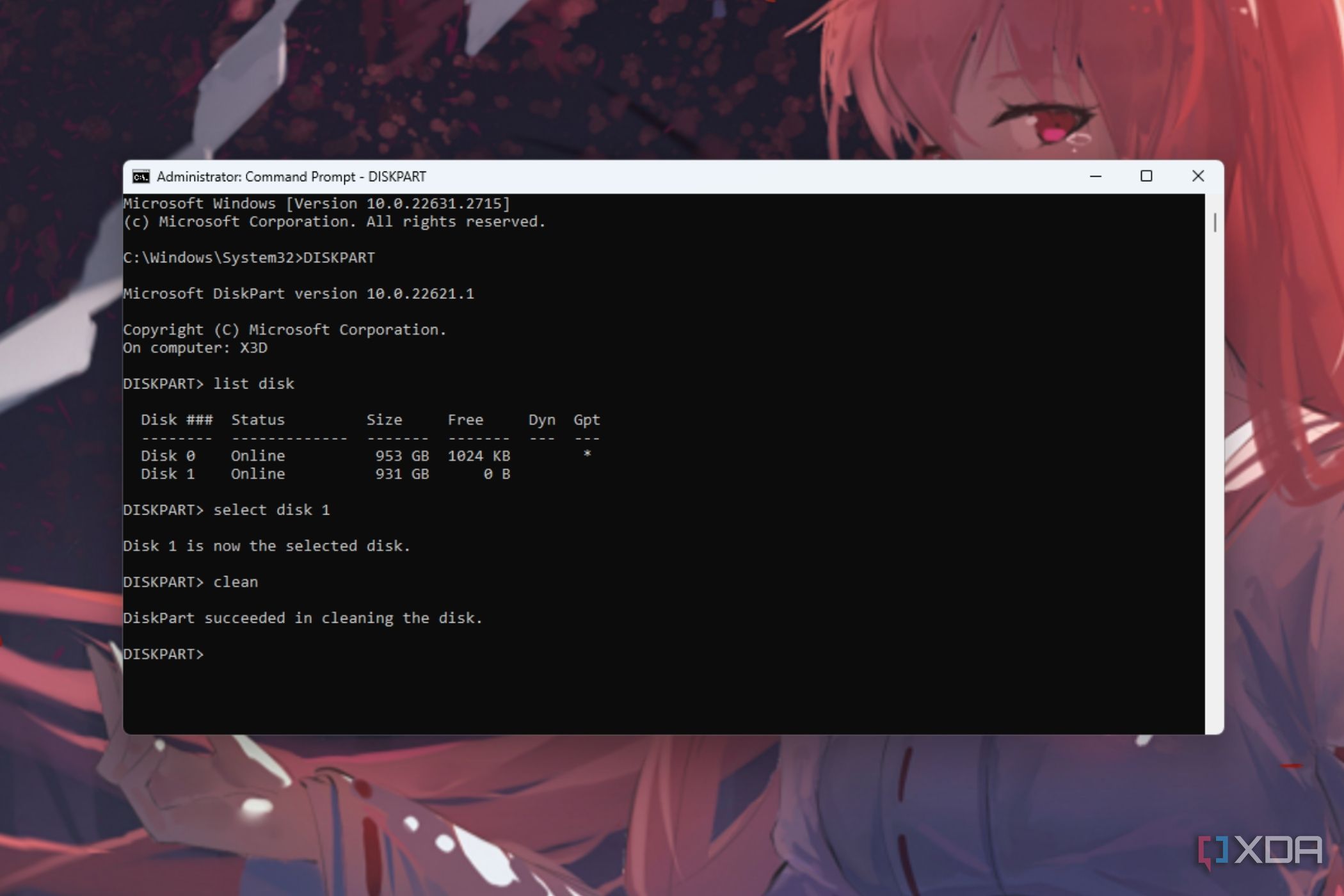Click the 'clean' command text
The height and width of the screenshot is (896, 1344).
pyautogui.click(x=236, y=582)
